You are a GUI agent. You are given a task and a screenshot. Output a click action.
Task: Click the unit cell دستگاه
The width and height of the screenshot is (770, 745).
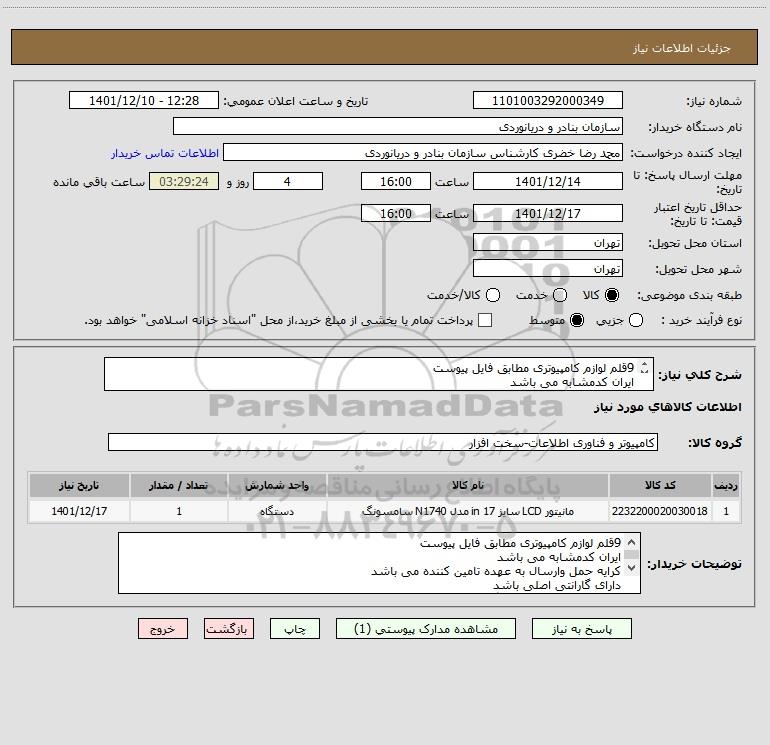[x=277, y=511]
